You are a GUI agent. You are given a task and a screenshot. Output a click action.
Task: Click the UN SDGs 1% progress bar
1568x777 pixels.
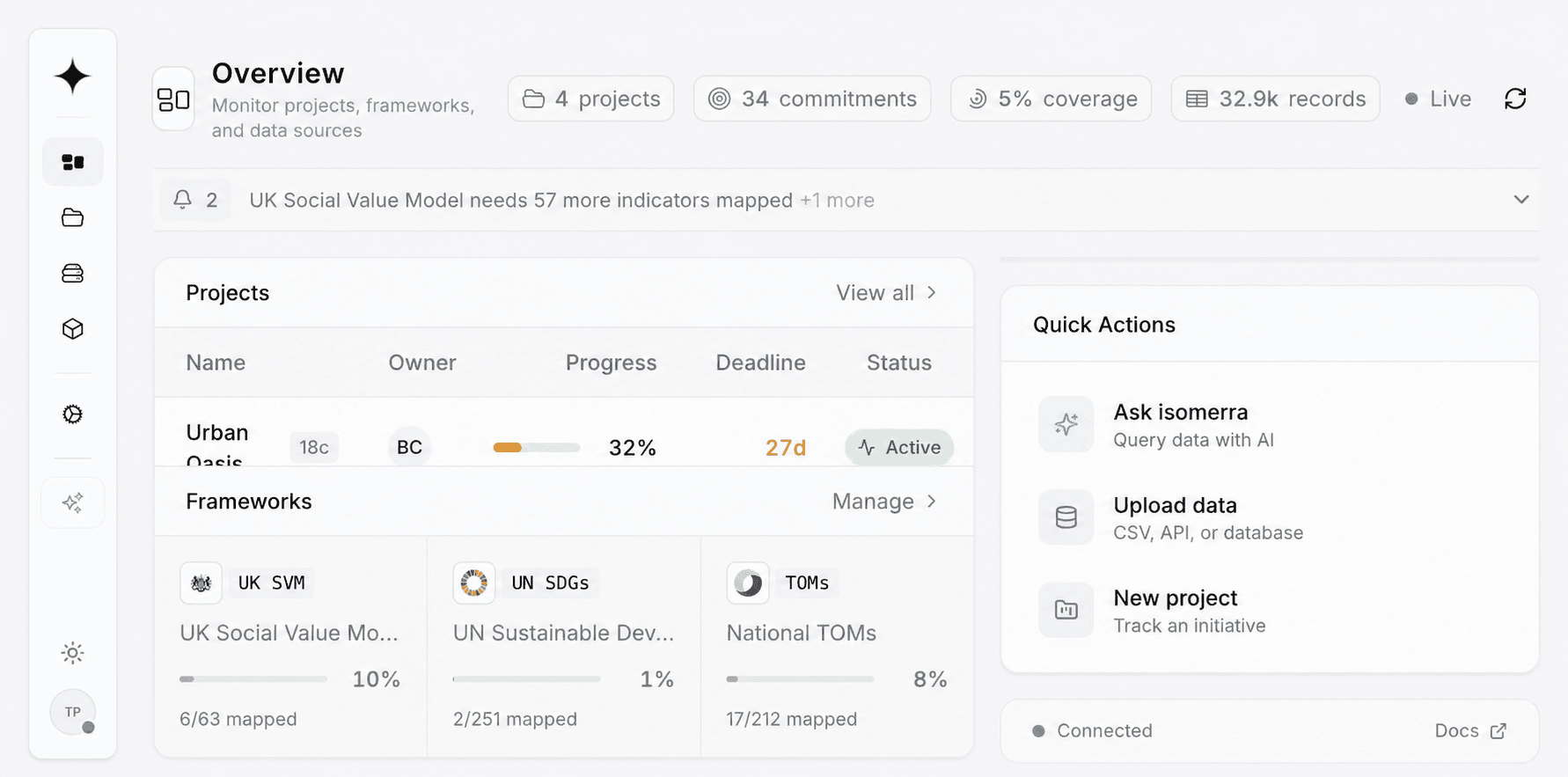(527, 679)
